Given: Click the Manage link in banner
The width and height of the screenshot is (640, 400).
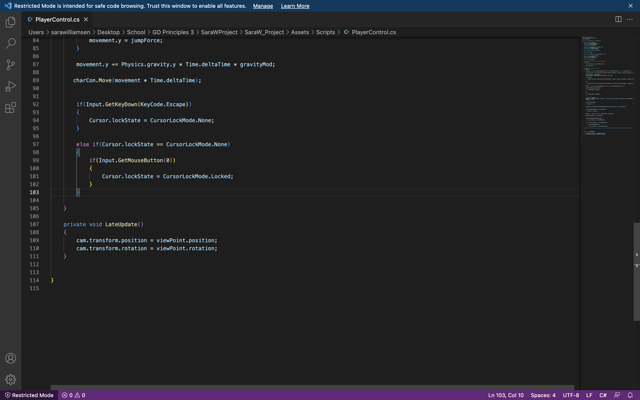Looking at the screenshot, I should pos(263,6).
